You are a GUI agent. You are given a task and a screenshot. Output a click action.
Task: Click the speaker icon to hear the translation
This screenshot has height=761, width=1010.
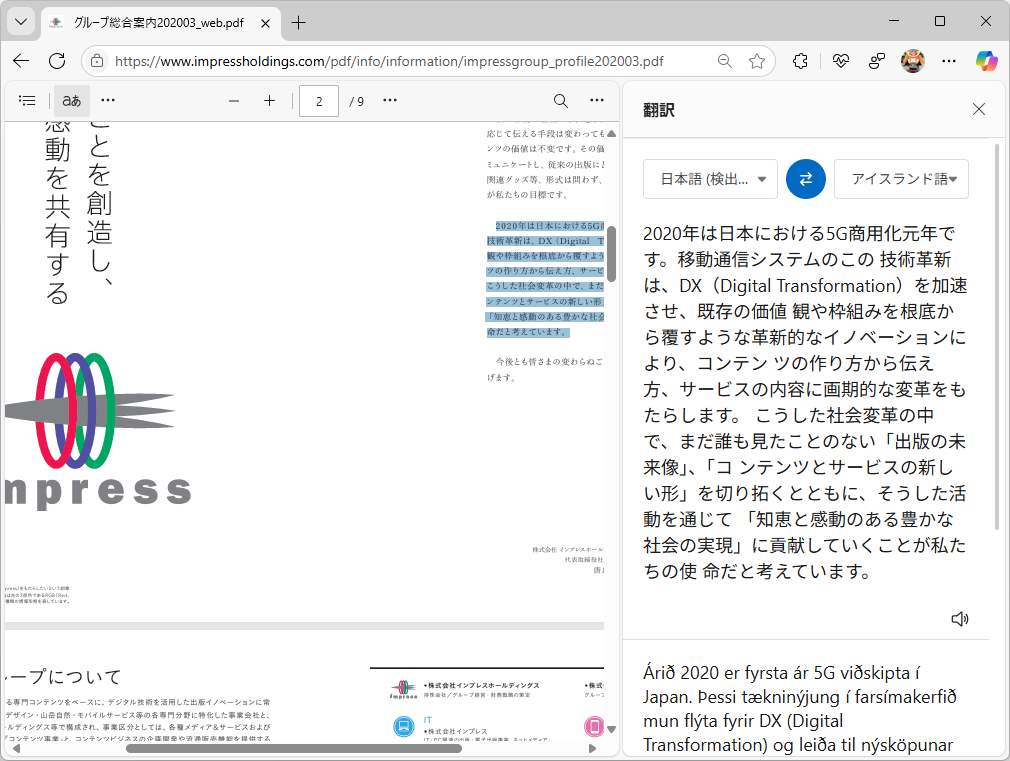tap(959, 618)
